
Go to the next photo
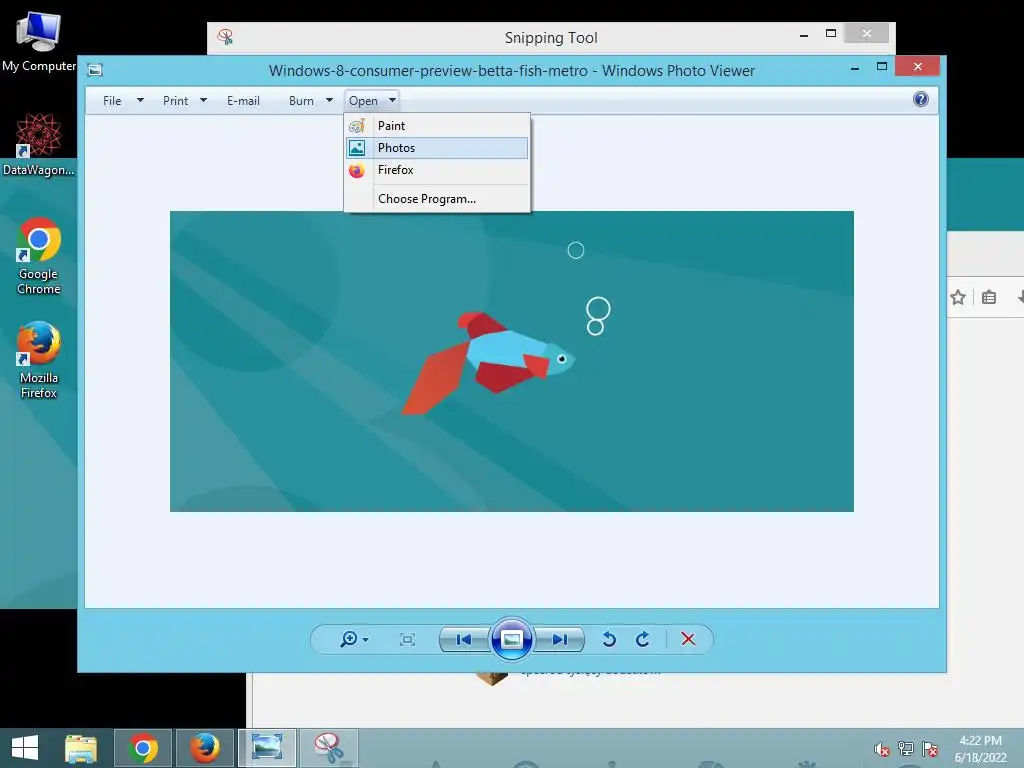[560, 639]
